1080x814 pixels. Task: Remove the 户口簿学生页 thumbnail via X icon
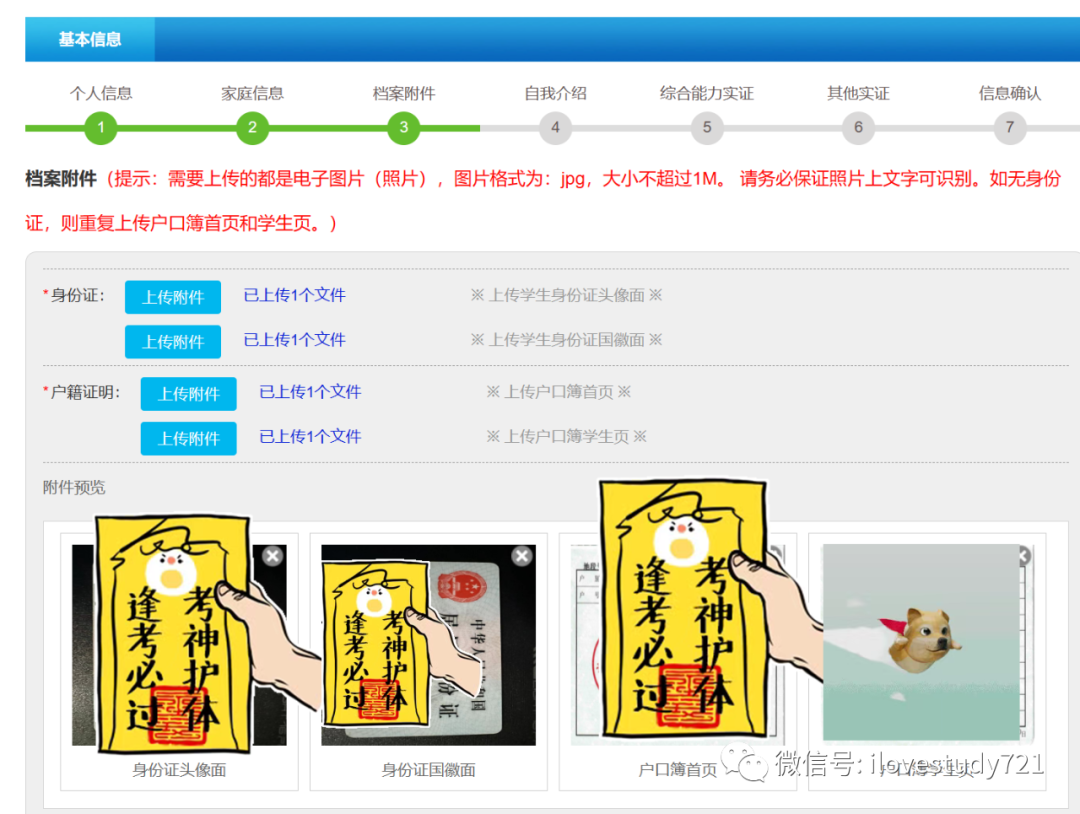click(1021, 555)
